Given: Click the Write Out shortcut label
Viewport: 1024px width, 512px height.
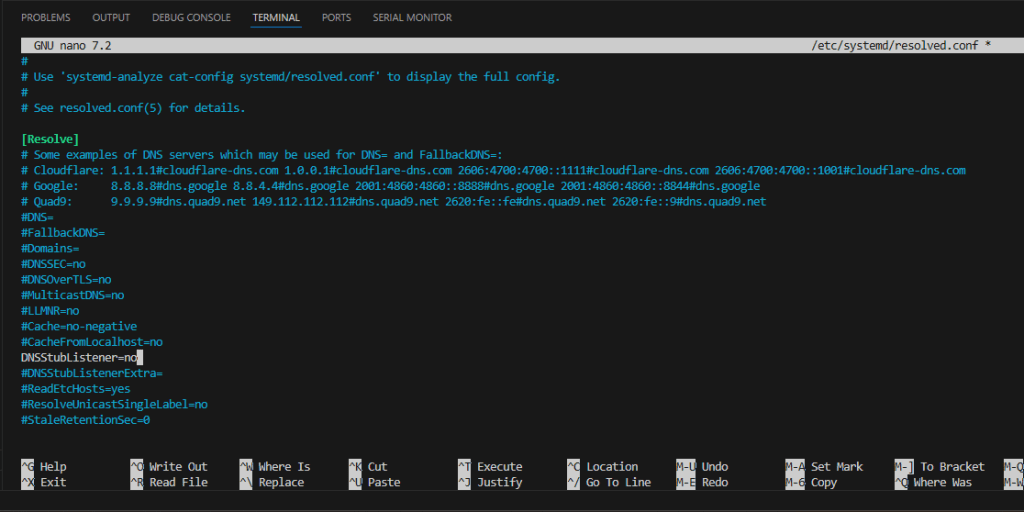Looking at the screenshot, I should pos(178,467).
